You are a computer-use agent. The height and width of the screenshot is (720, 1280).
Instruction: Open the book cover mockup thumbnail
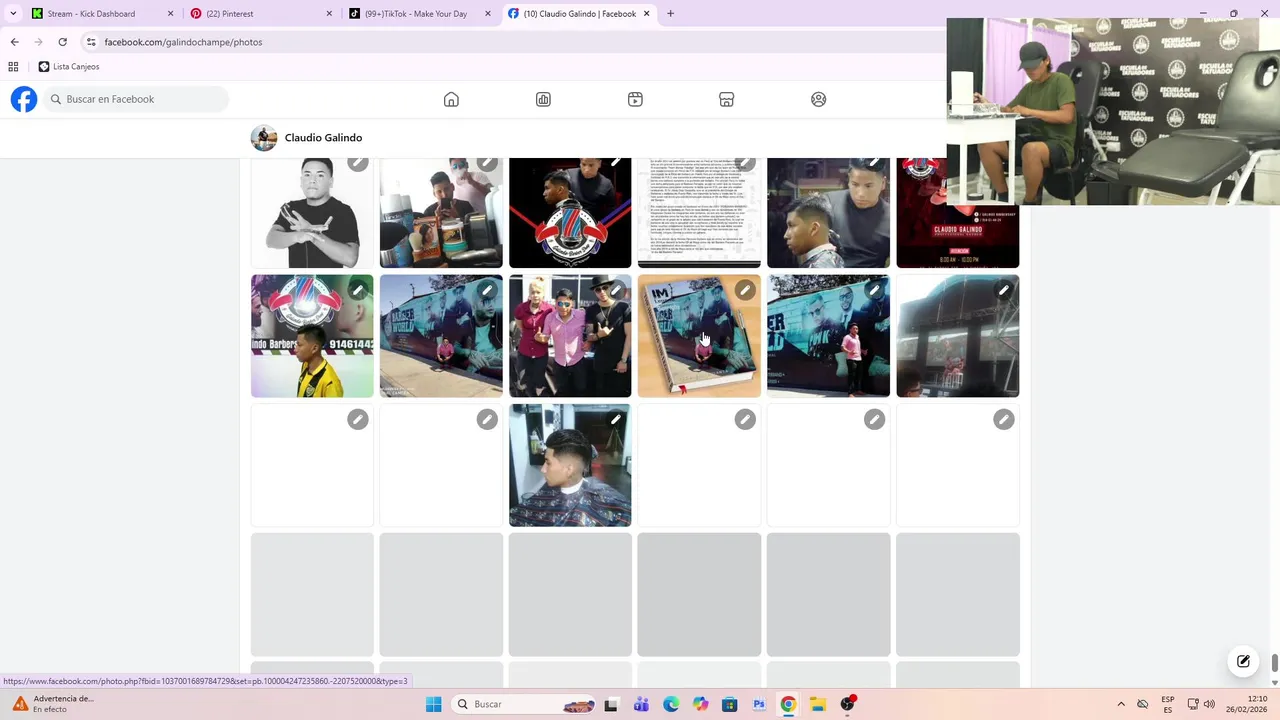[699, 336]
